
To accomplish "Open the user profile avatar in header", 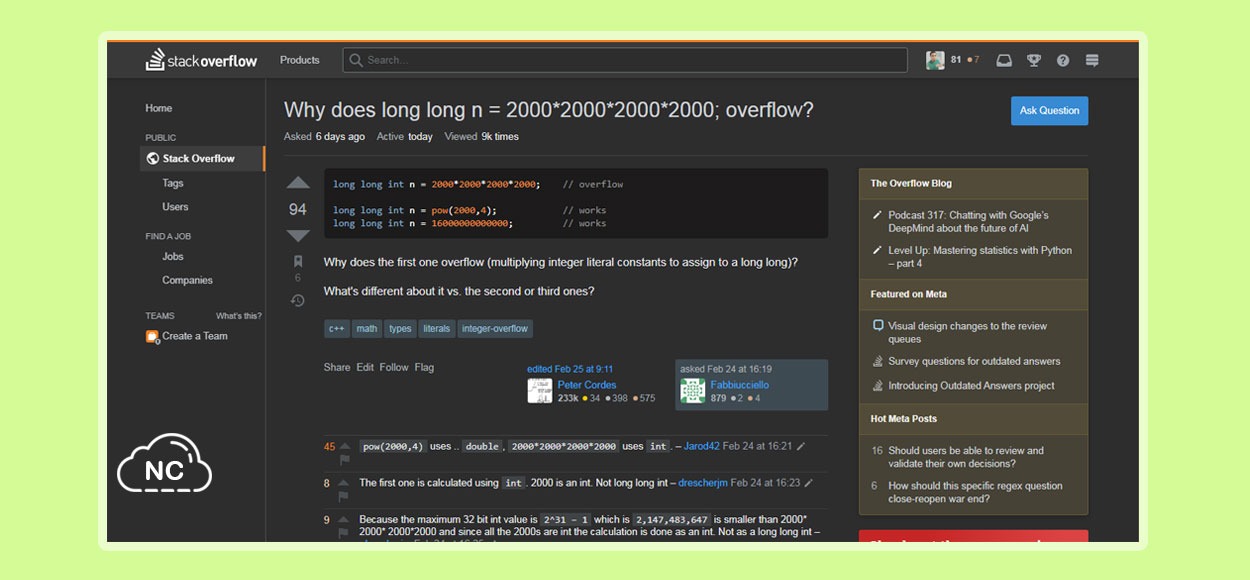I will tap(935, 60).
